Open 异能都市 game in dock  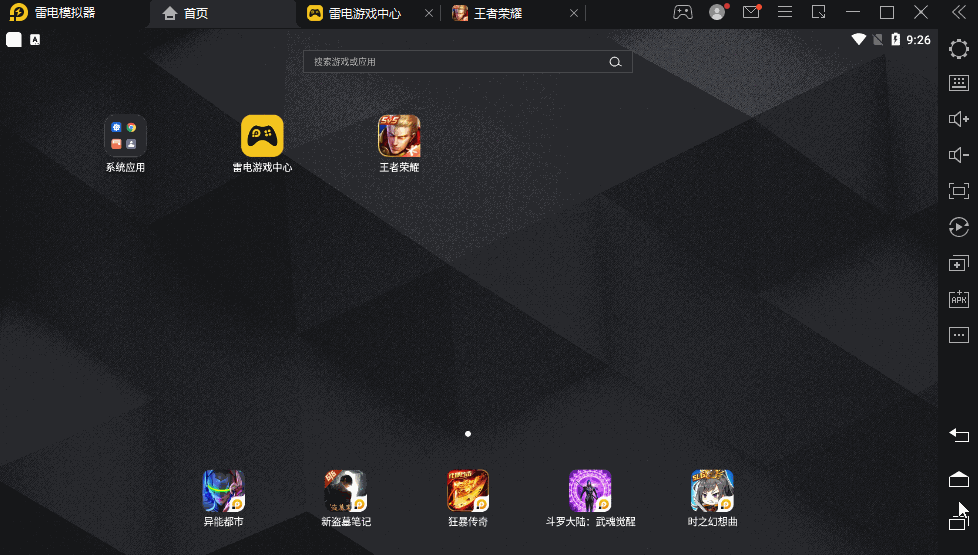pyautogui.click(x=223, y=491)
